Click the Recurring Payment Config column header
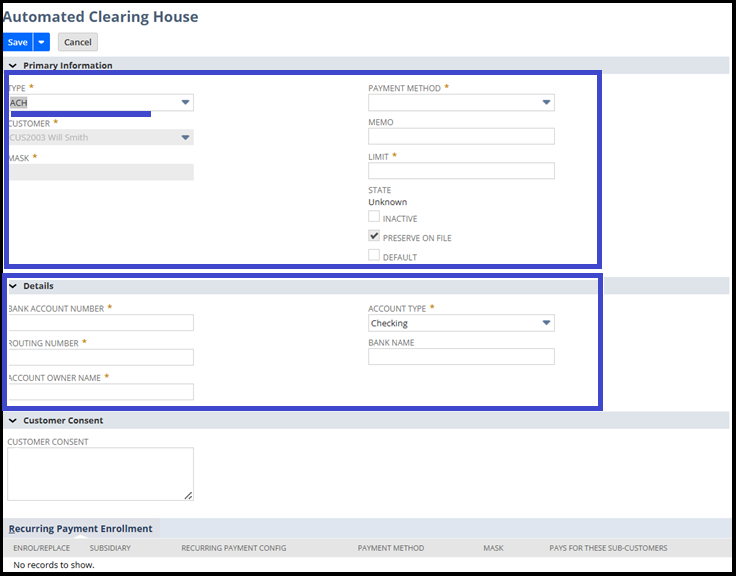Image resolution: width=736 pixels, height=576 pixels. (234, 548)
